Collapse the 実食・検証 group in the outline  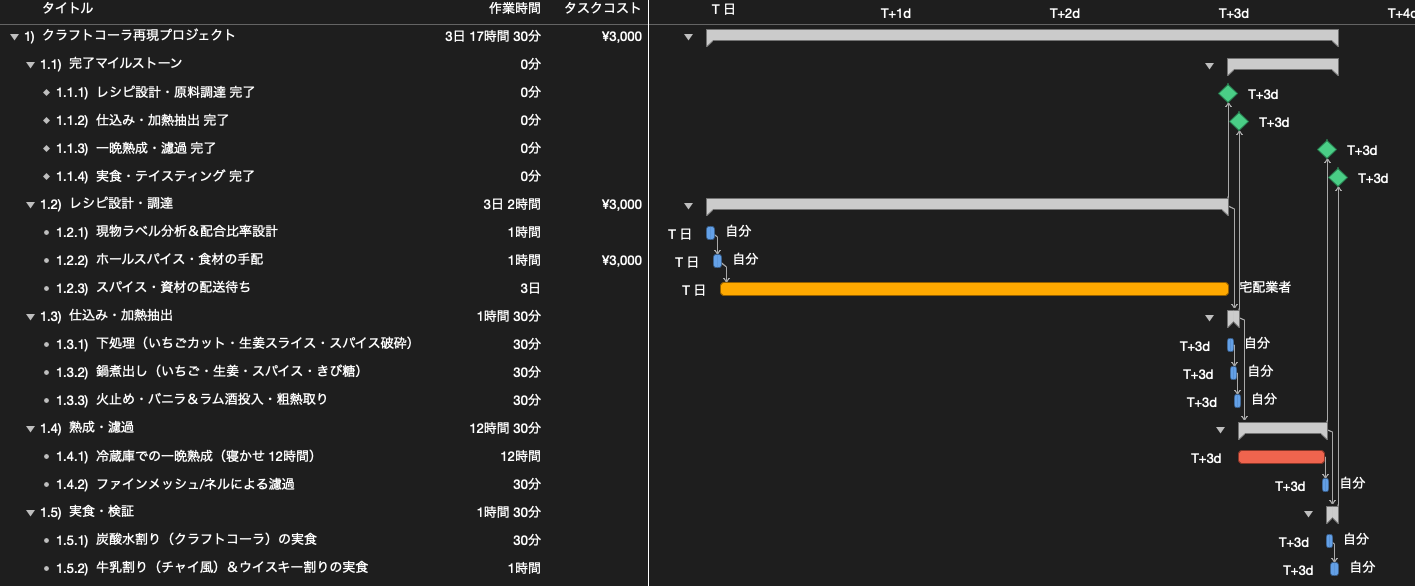click(31, 513)
